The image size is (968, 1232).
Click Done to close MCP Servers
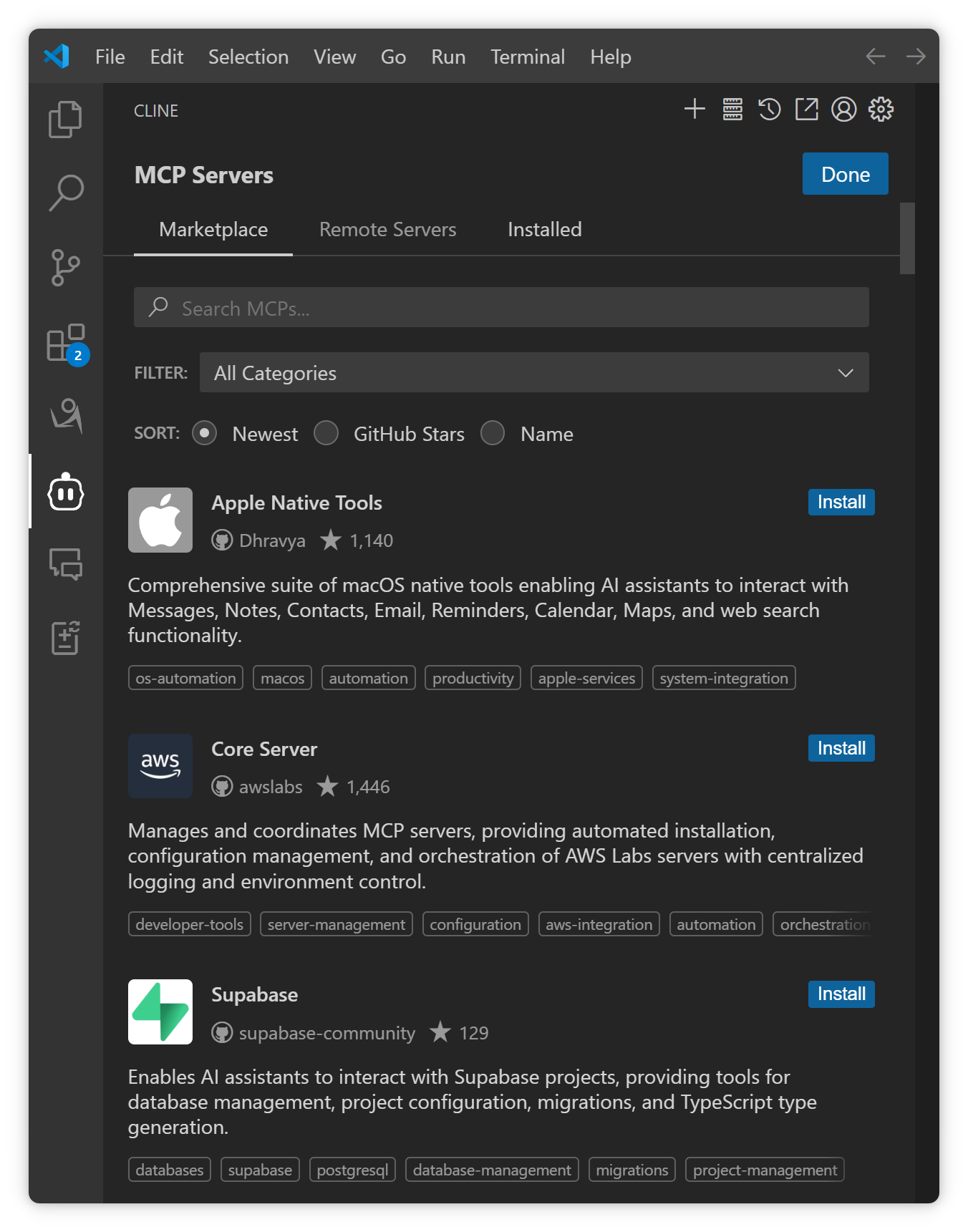coord(845,174)
